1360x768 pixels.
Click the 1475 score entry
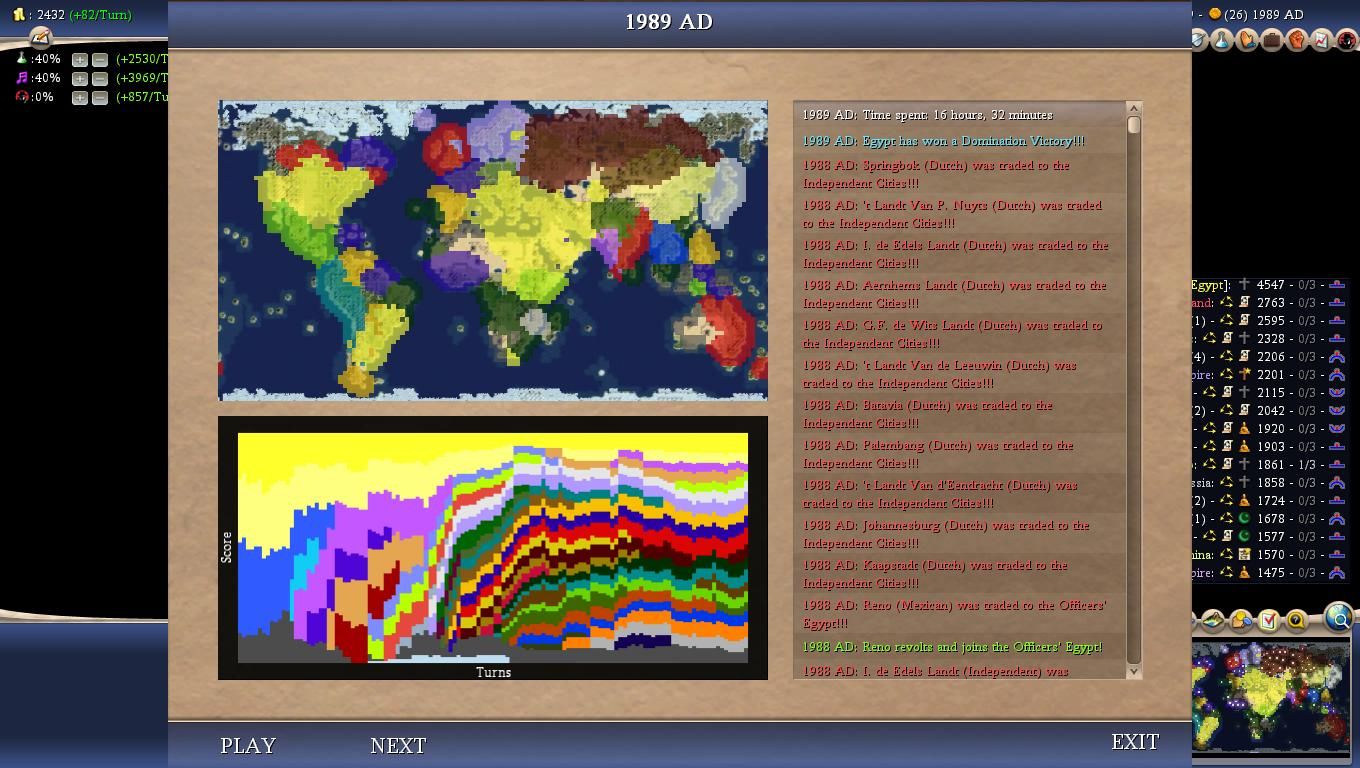[x=1270, y=573]
